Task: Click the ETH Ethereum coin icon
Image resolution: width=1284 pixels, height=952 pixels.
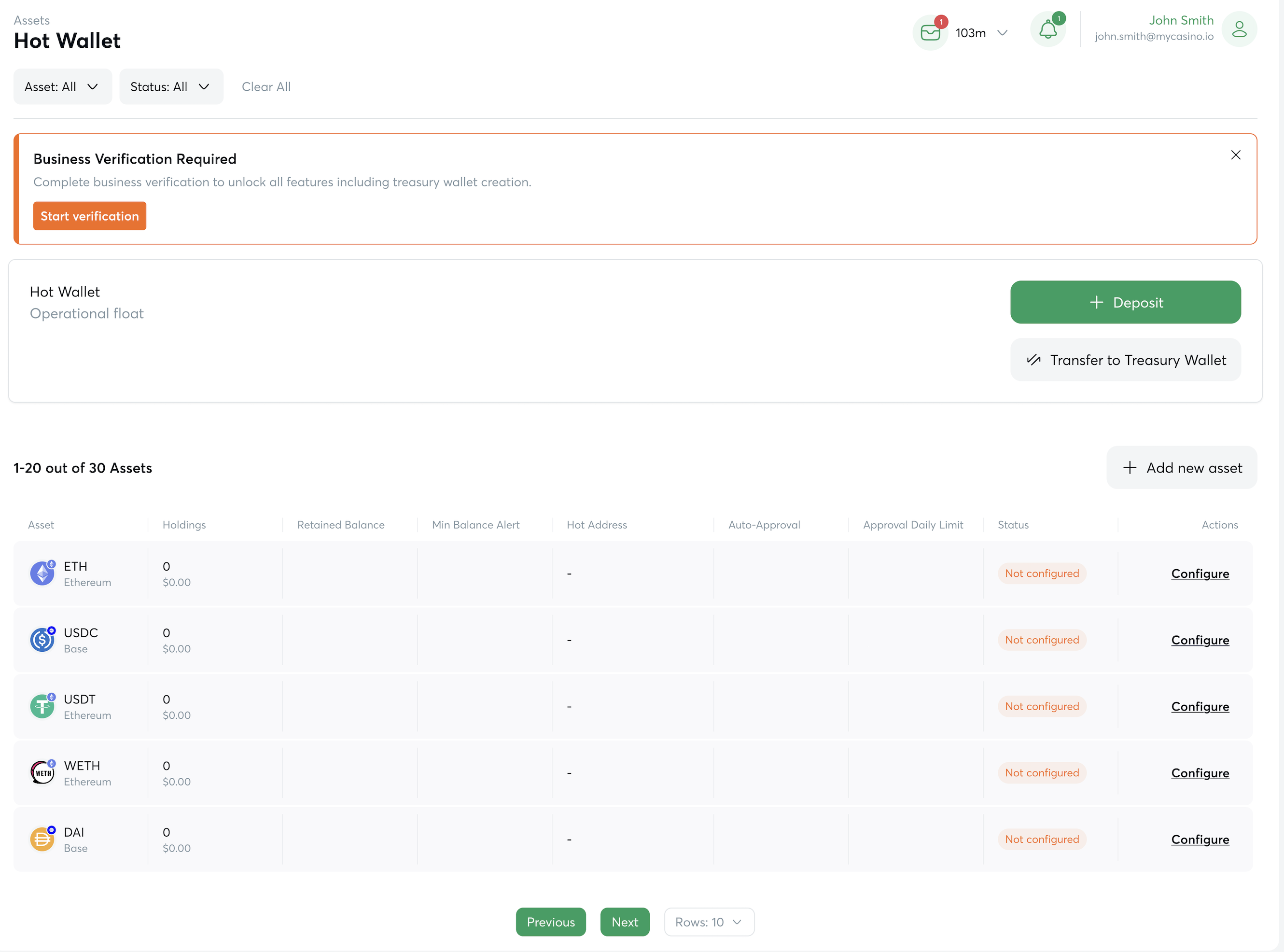Action: (42, 574)
